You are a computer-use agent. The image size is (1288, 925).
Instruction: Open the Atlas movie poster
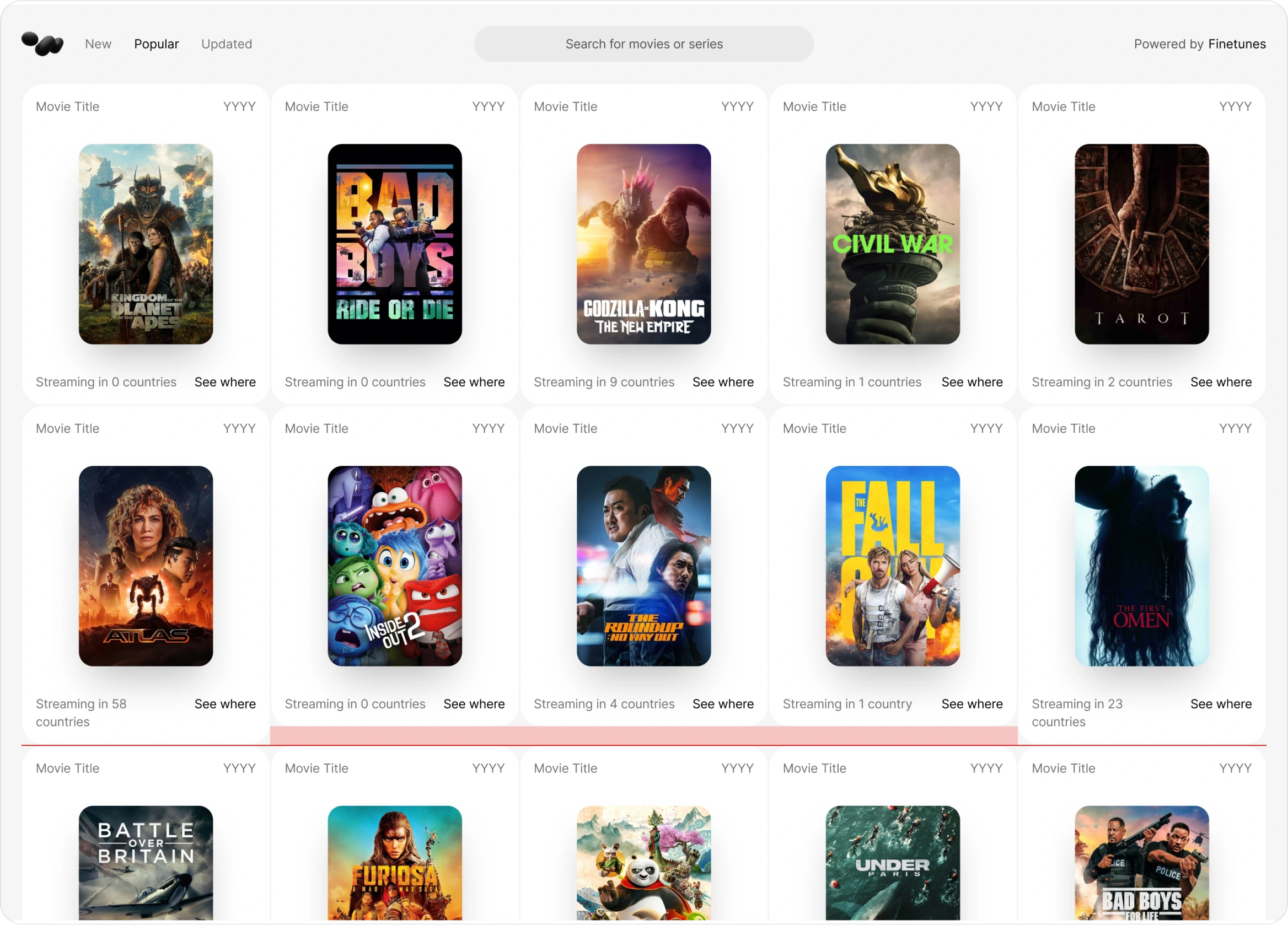coord(146,566)
